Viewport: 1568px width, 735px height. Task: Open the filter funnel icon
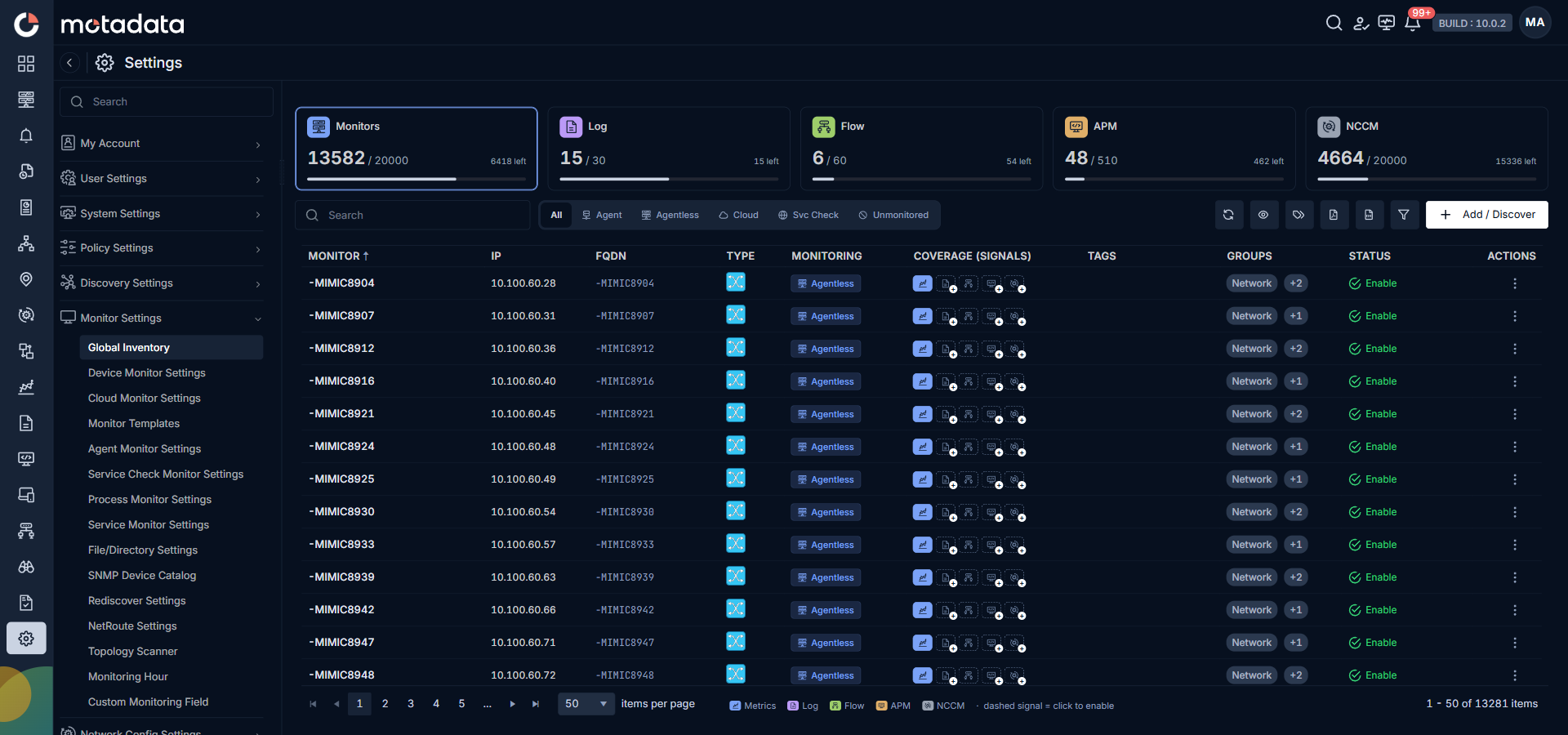click(1404, 215)
